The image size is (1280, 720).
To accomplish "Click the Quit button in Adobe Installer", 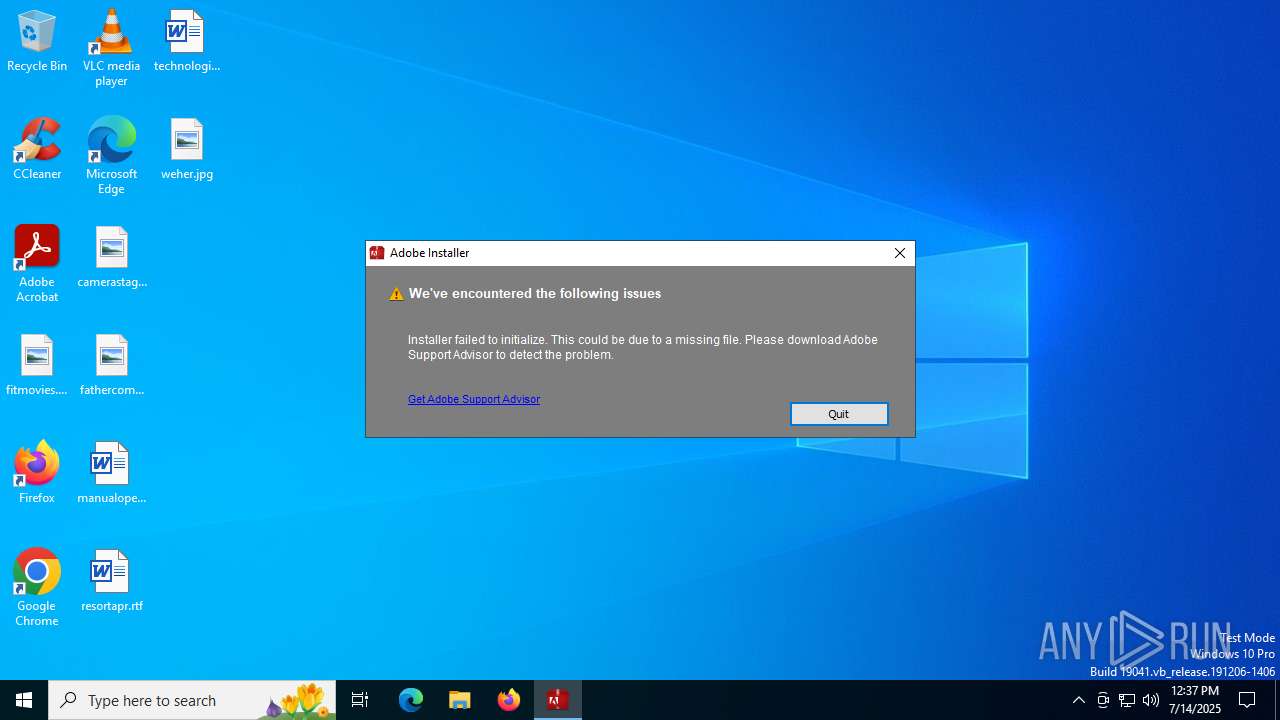I will coord(839,414).
